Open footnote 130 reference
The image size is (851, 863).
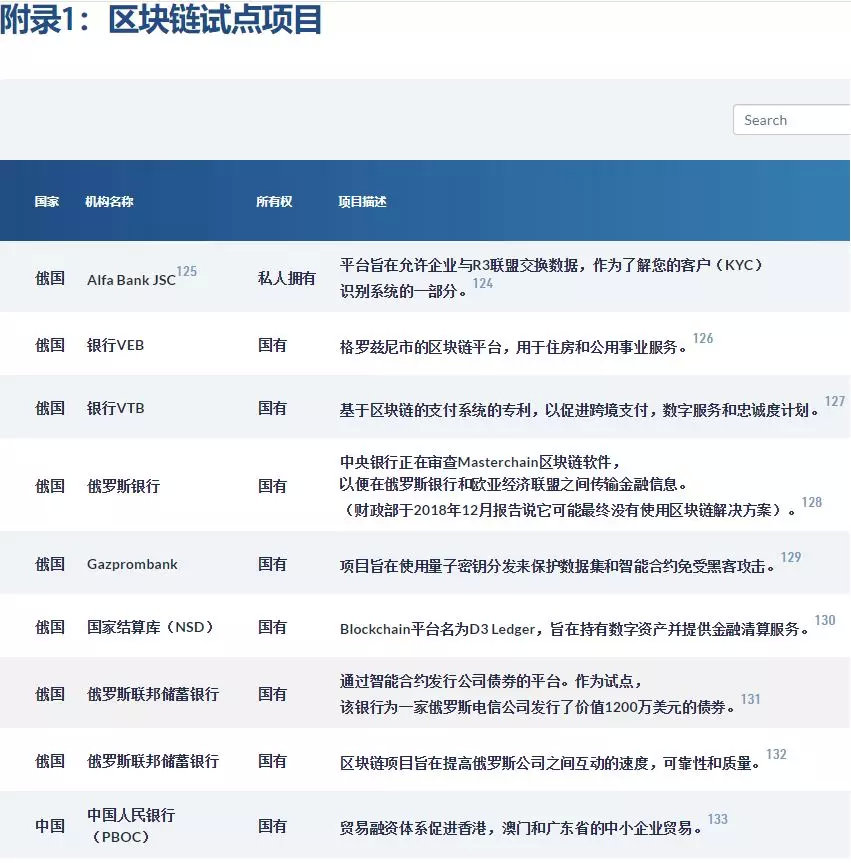point(825,620)
